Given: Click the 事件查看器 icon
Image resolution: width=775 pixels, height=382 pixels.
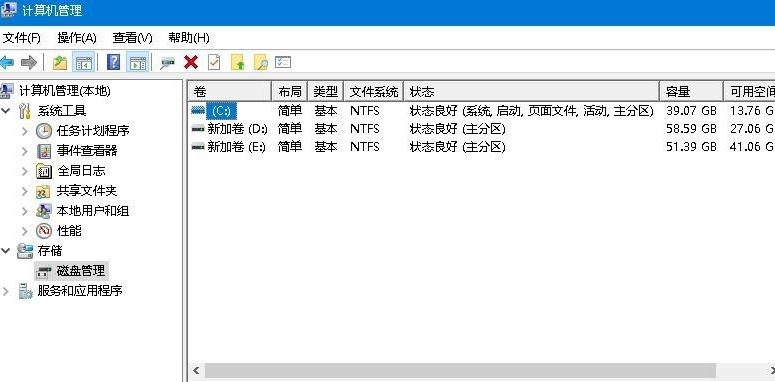Looking at the screenshot, I should click(44, 151).
